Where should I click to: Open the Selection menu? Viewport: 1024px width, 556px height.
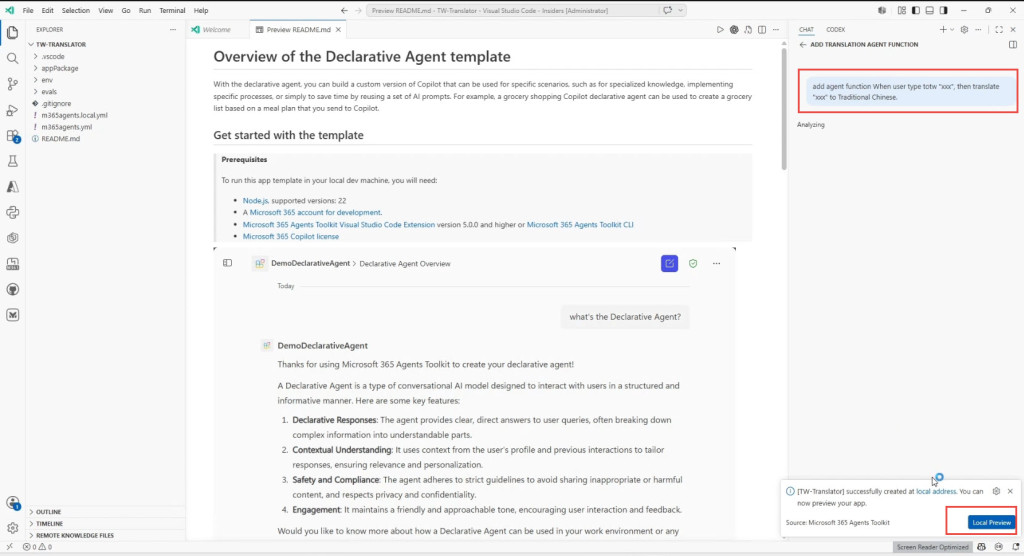pos(76,10)
